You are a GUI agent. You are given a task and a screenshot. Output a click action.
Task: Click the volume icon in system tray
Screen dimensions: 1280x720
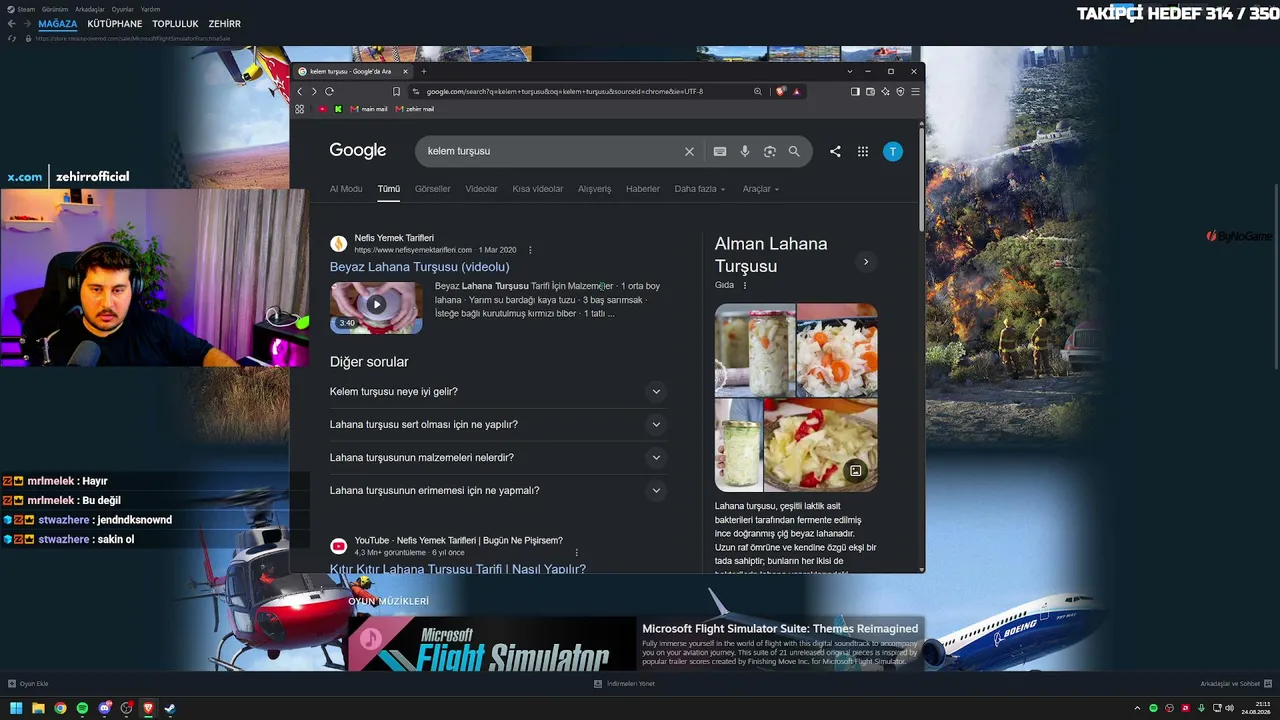click(1229, 708)
